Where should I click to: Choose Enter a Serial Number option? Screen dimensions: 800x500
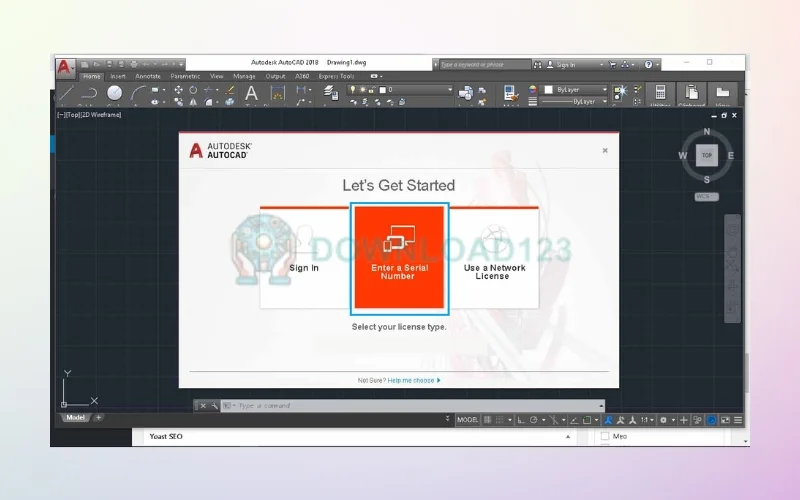(398, 257)
